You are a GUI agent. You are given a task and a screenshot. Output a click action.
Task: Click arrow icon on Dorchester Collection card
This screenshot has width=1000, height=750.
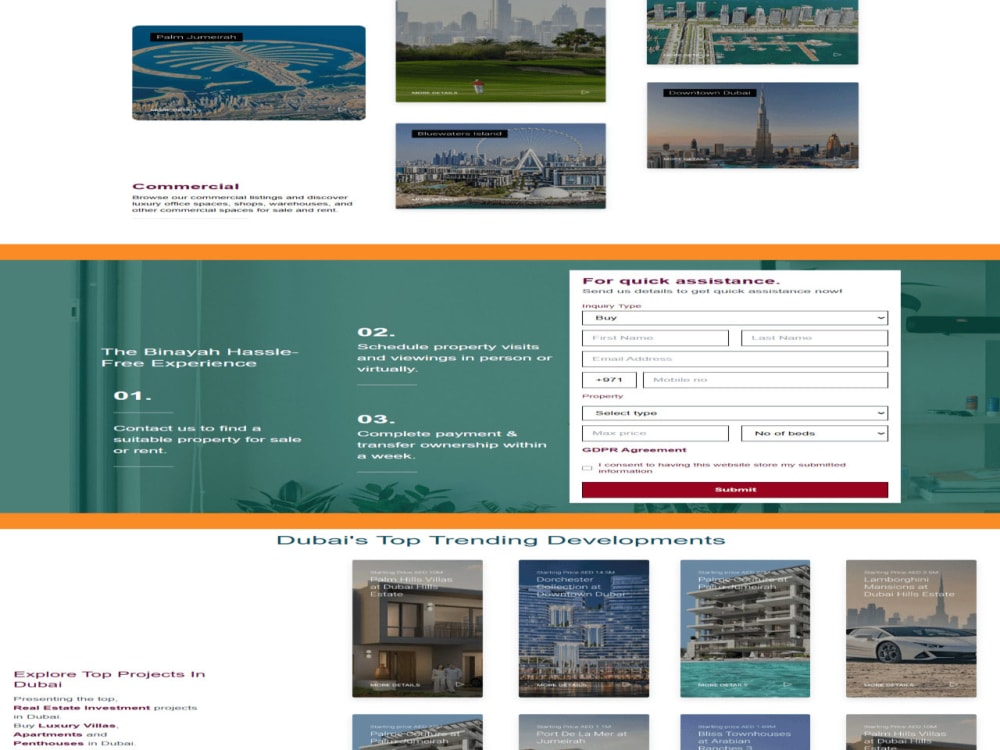626,684
